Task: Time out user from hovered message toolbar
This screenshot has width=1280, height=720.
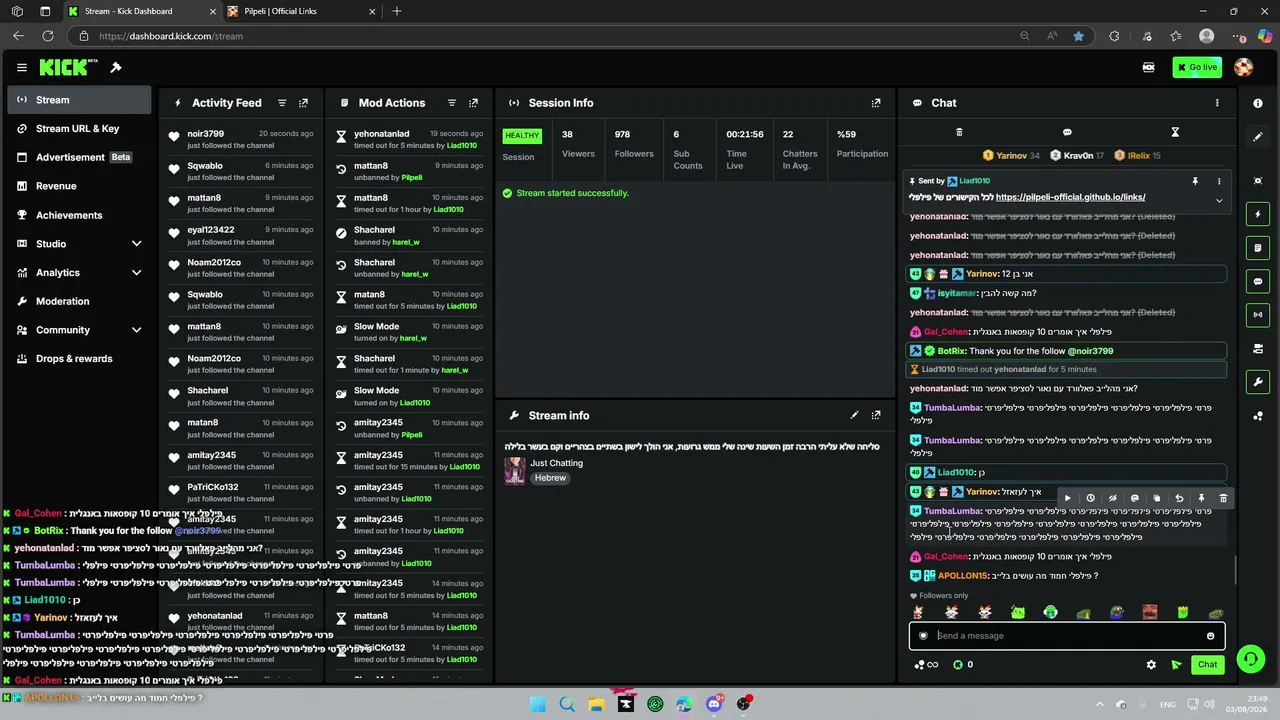Action: 1090,498
